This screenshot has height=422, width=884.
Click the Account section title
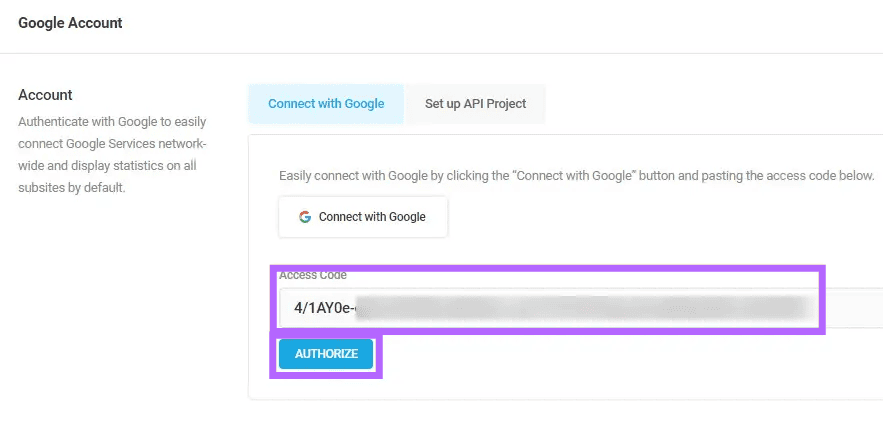(45, 95)
